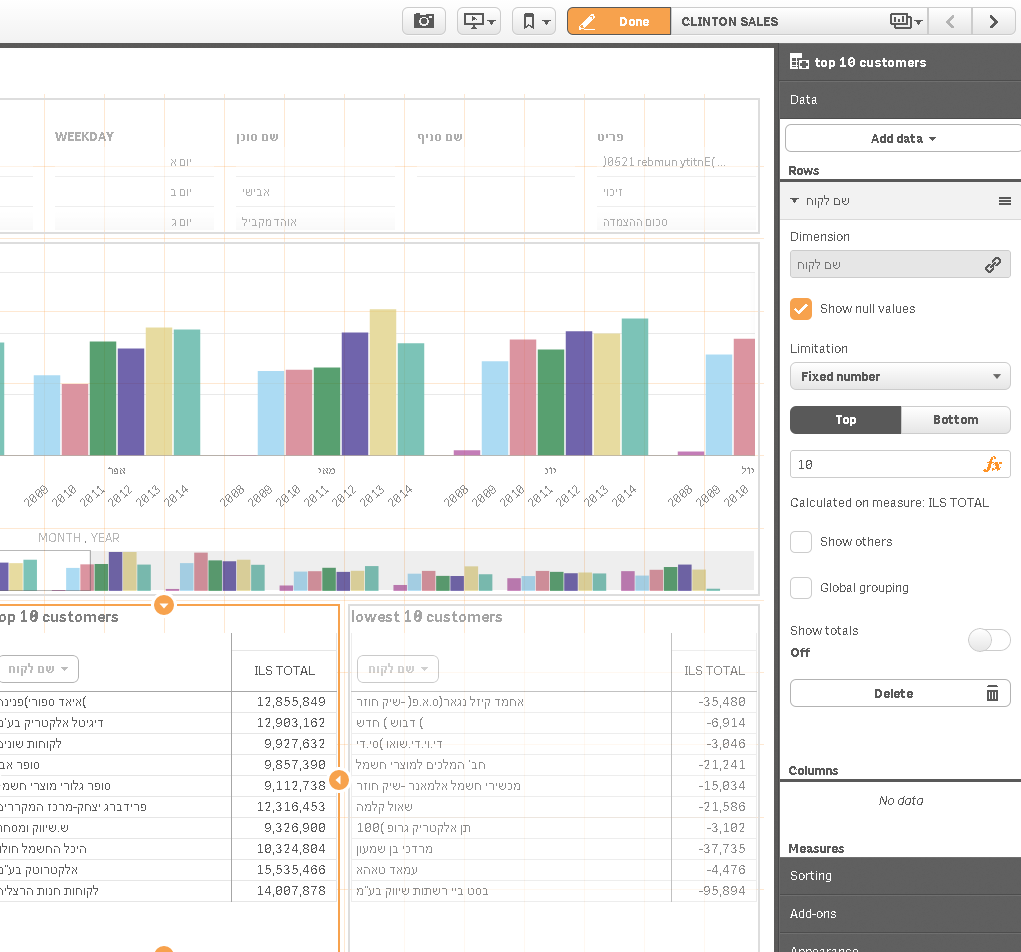The image size is (1021, 952).
Task: Open the bookmarks icon menu
Action: pyautogui.click(x=534, y=21)
